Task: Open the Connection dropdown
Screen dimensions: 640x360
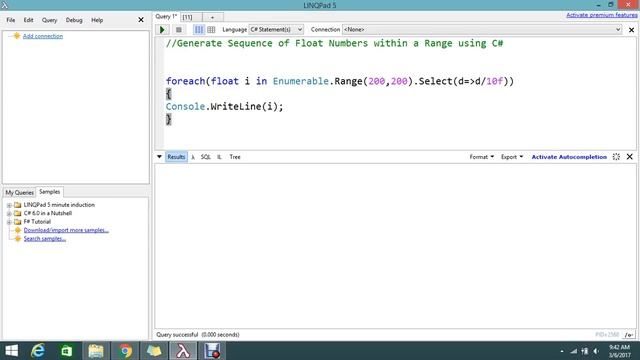Action: (482, 29)
